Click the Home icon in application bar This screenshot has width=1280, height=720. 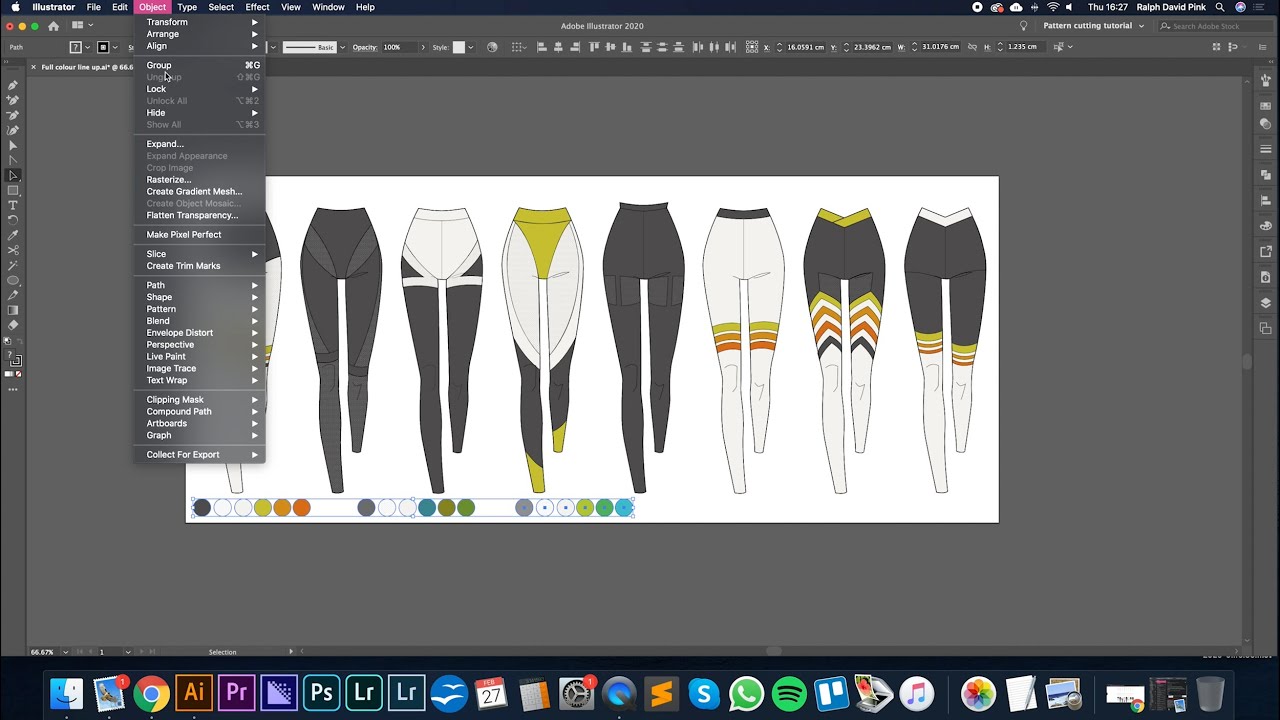point(53,26)
